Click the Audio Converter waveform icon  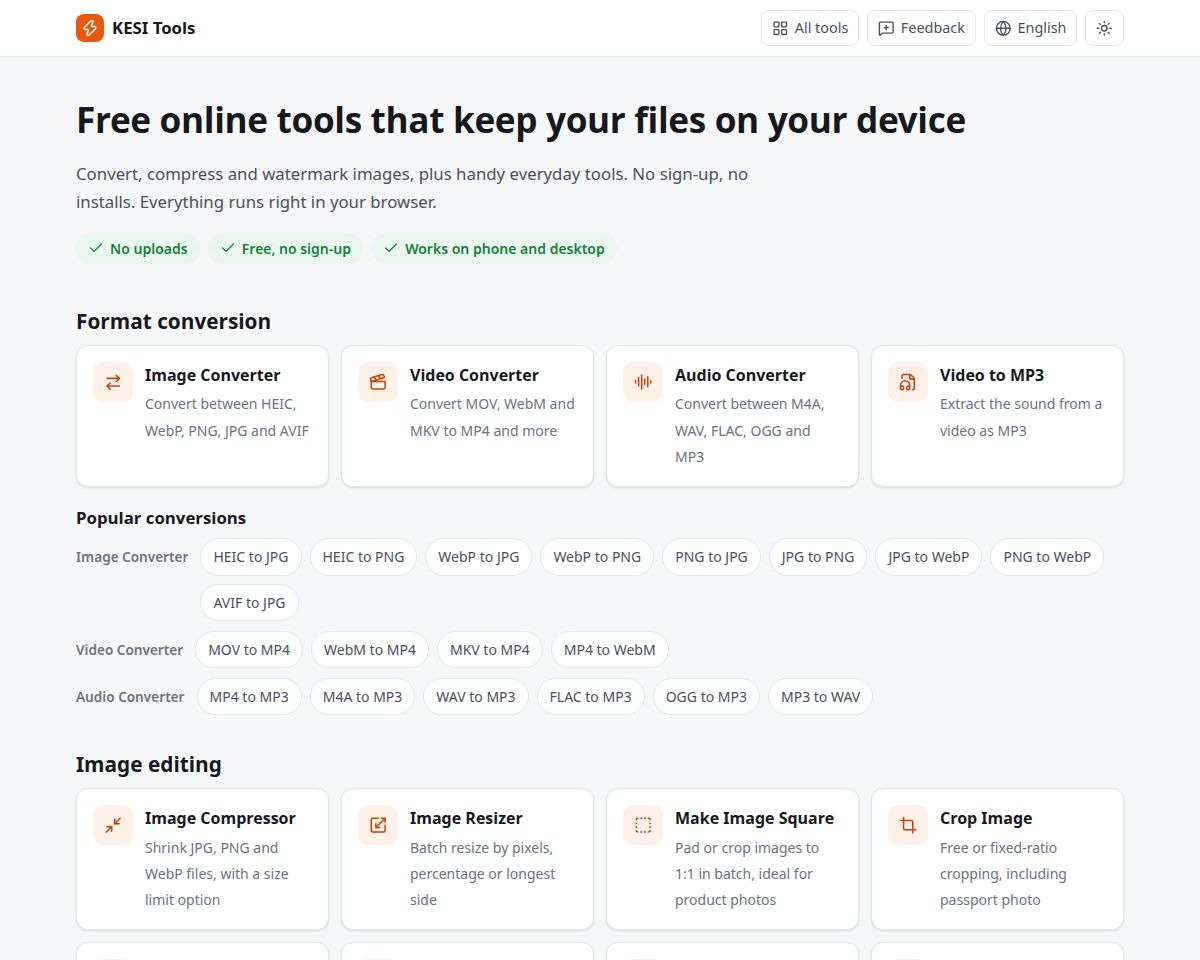(643, 382)
